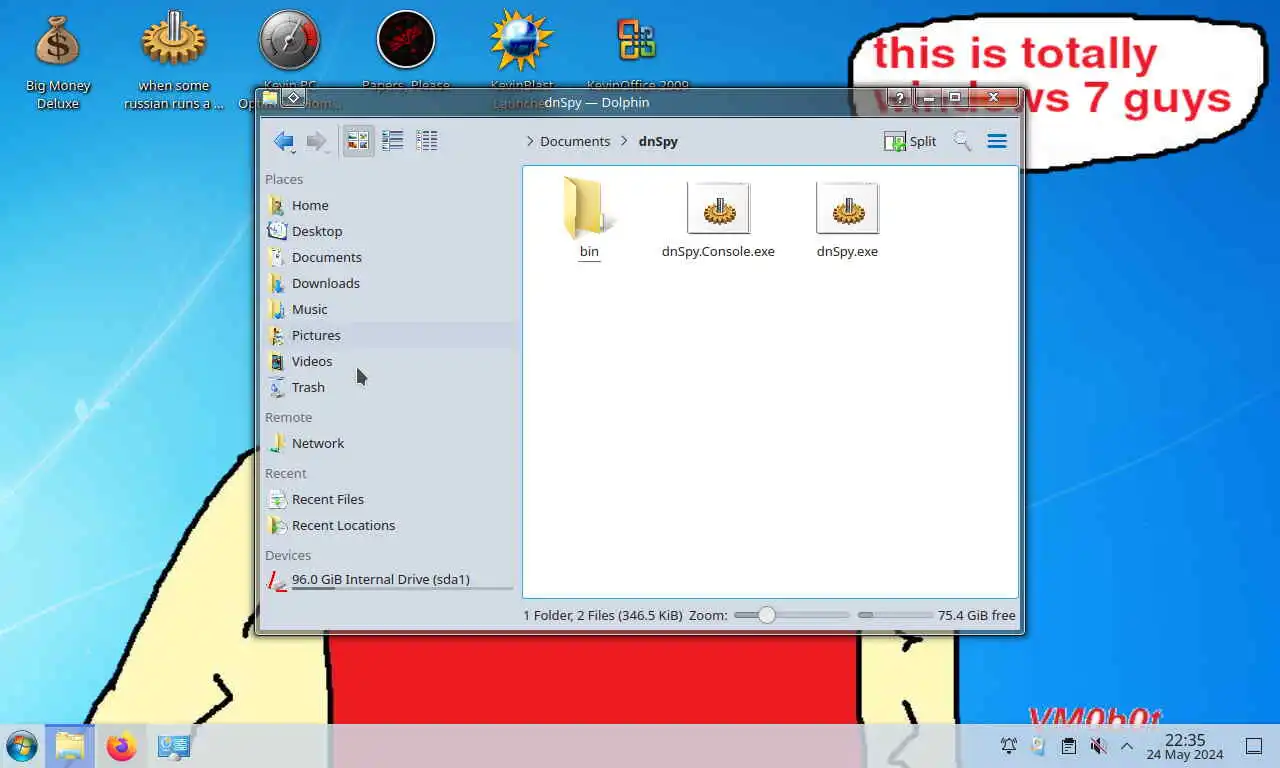Screen dimensions: 1280x768
Task: Adjust the Zoom slider in status bar
Action: [791, 615]
